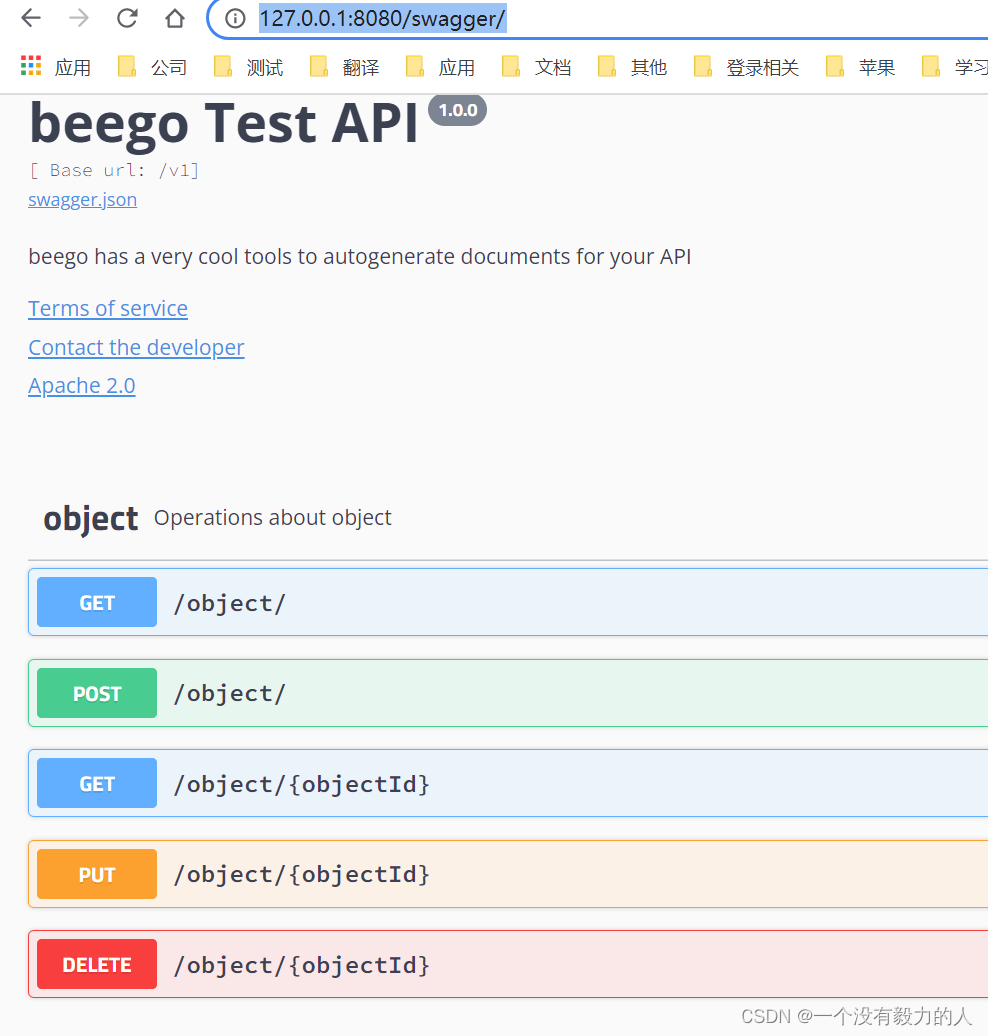Click the browser back arrow

pyautogui.click(x=31, y=18)
